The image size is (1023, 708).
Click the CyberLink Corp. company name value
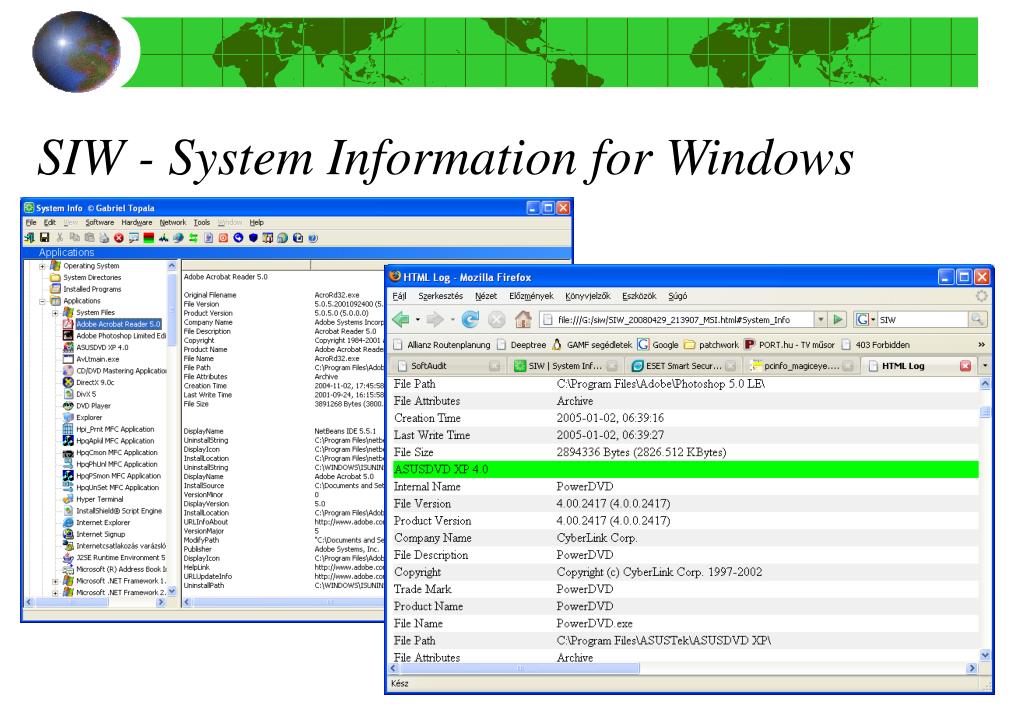point(597,538)
